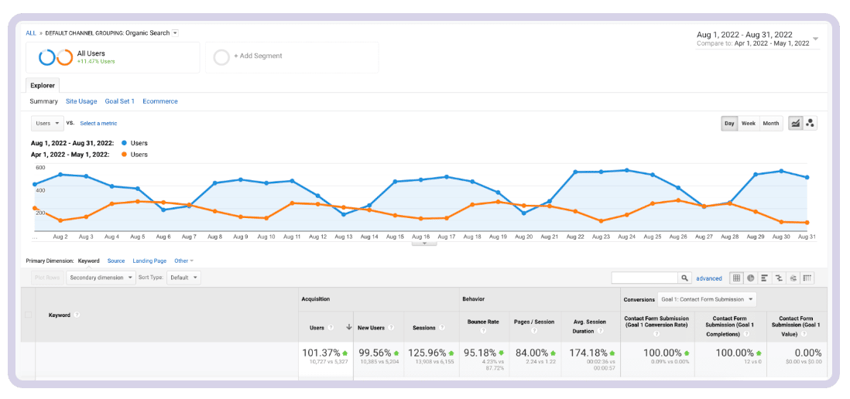Click the search magnifier icon
The width and height of the screenshot is (850, 399).
point(685,278)
